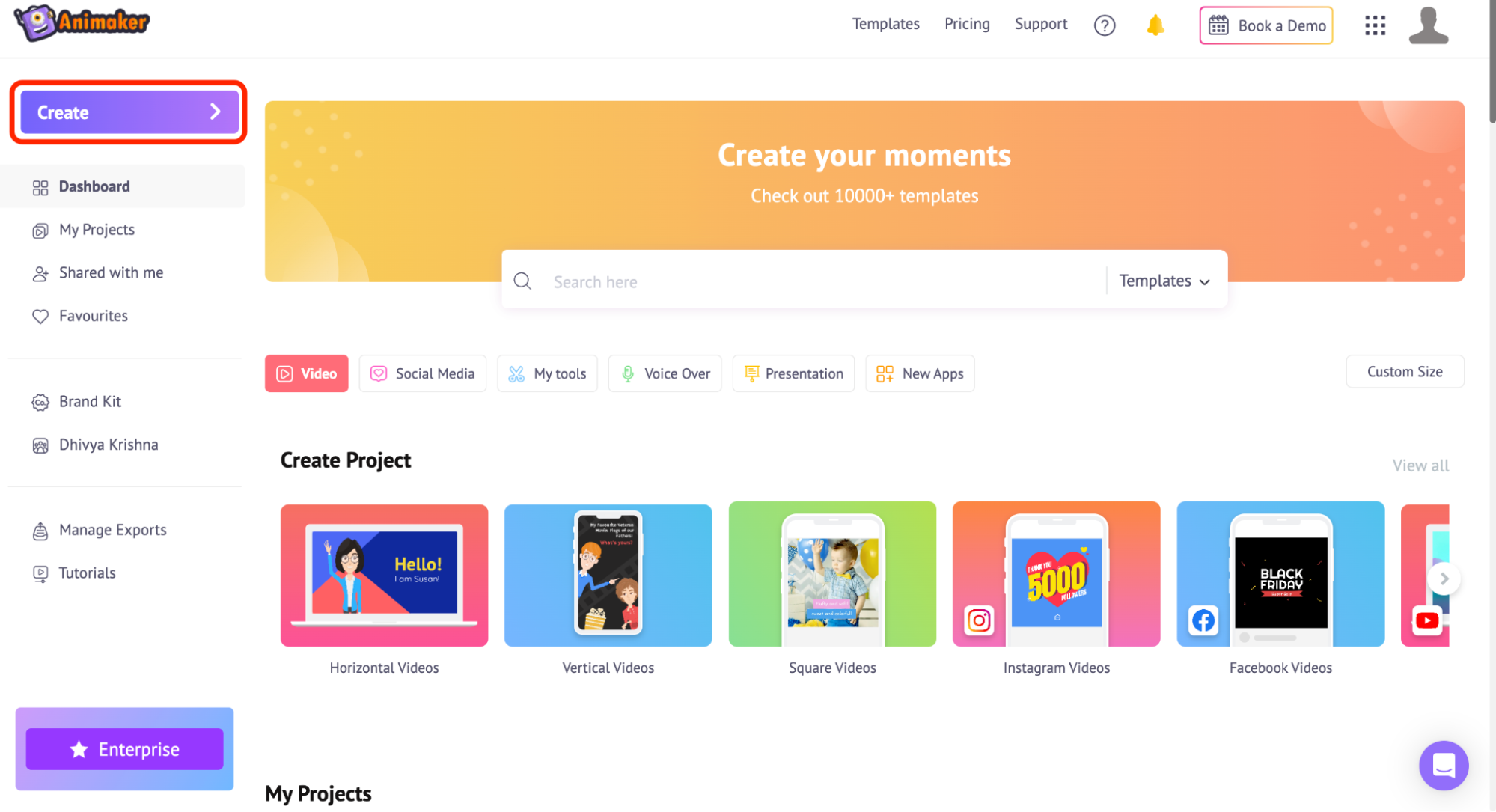Click the Custom Size button
The image size is (1496, 812).
[1405, 373]
